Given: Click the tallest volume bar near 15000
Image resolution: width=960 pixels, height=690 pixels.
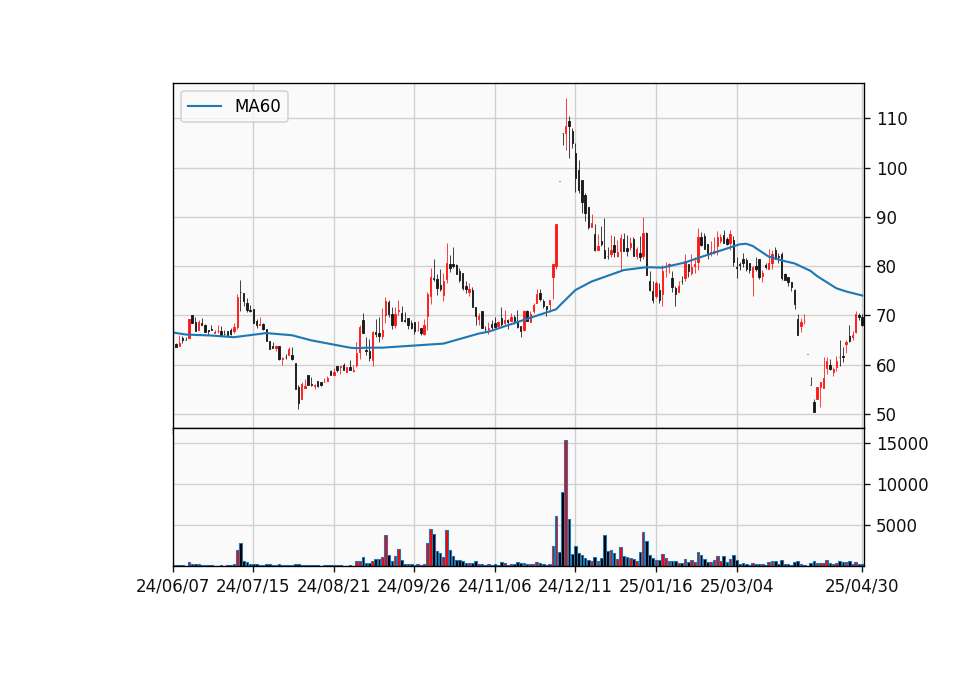Looking at the screenshot, I should pos(566,503).
